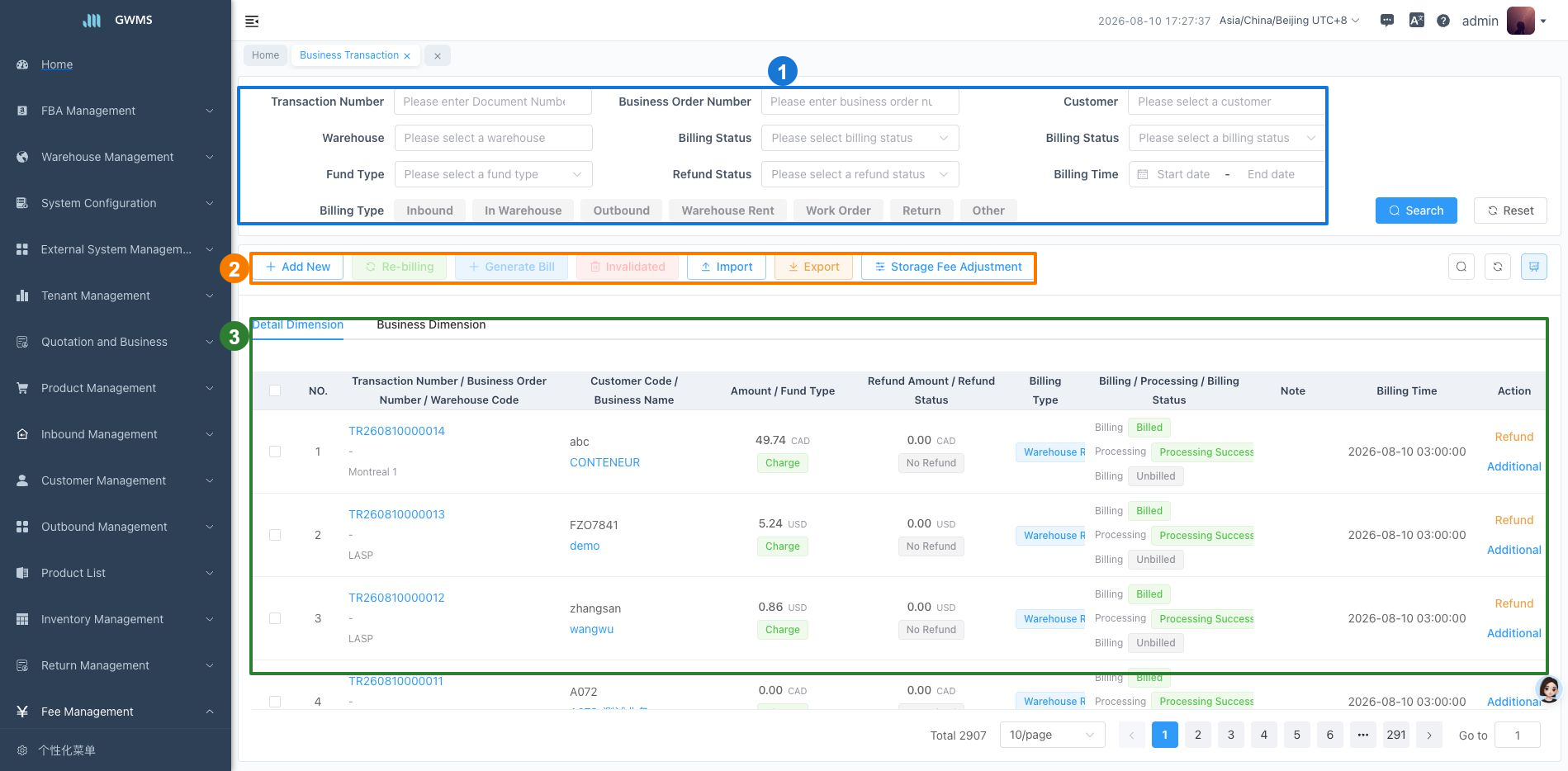Open transaction link TR260810000014
Screen dimensions: 1568x771
pos(396,431)
